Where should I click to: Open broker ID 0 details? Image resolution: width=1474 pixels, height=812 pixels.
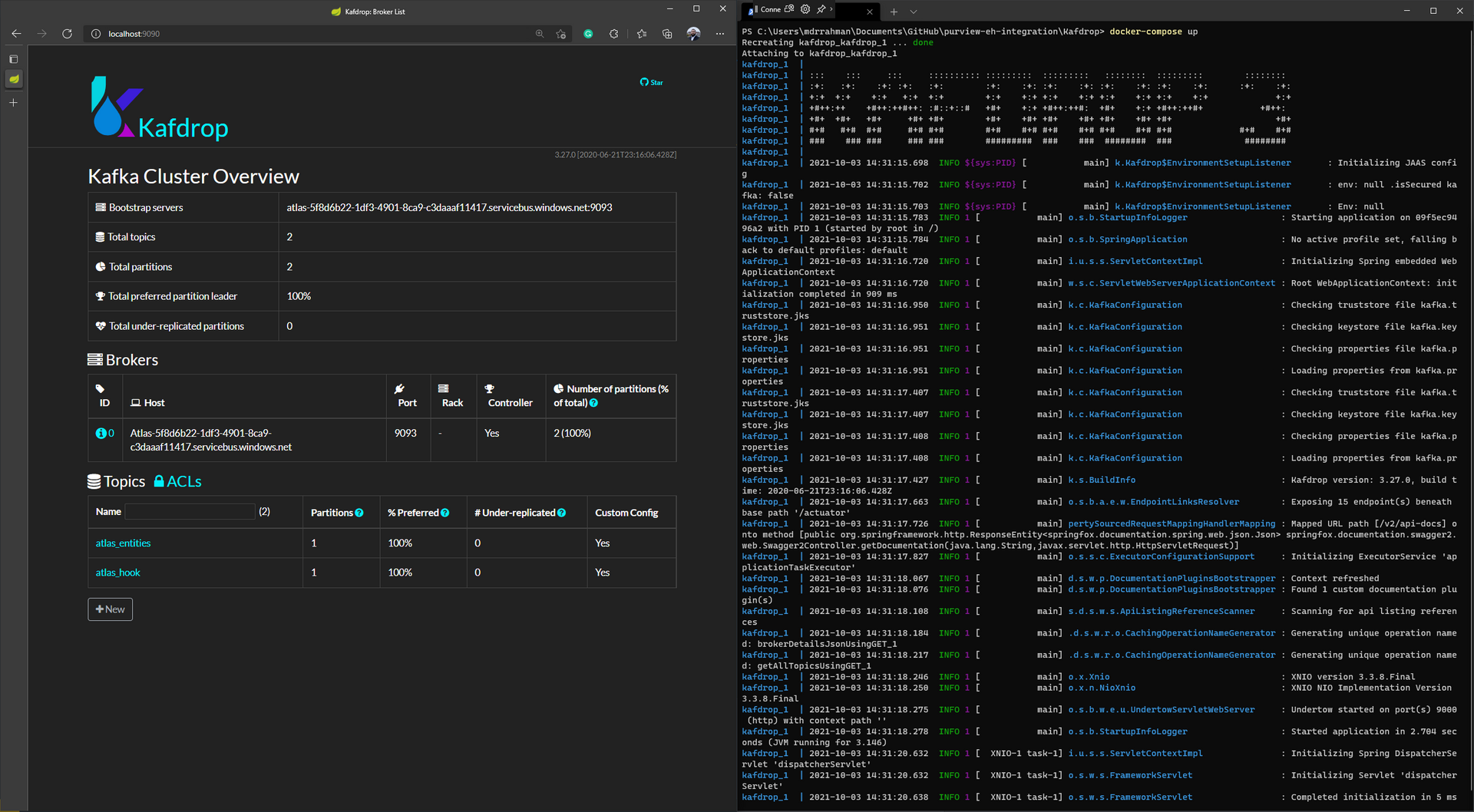[105, 433]
